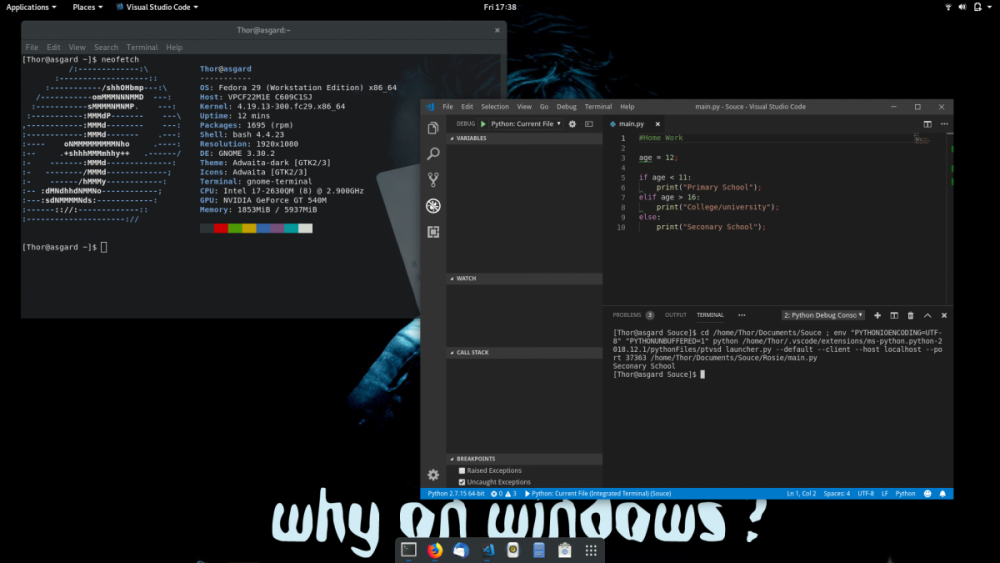Launch Firefox from the dock

[434, 550]
